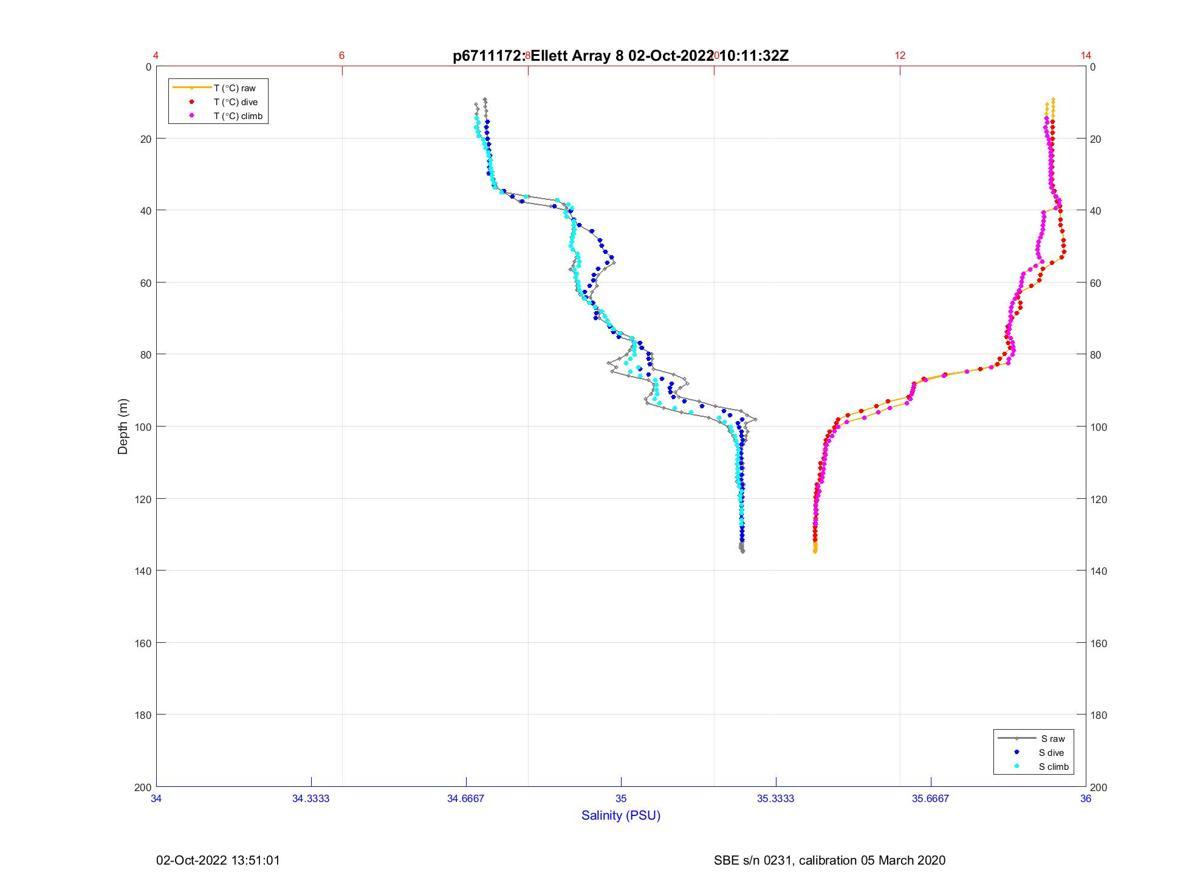Viewport: 1200px width, 885px height.
Task: Click the right depth axis label "200"
Action: 1099,787
